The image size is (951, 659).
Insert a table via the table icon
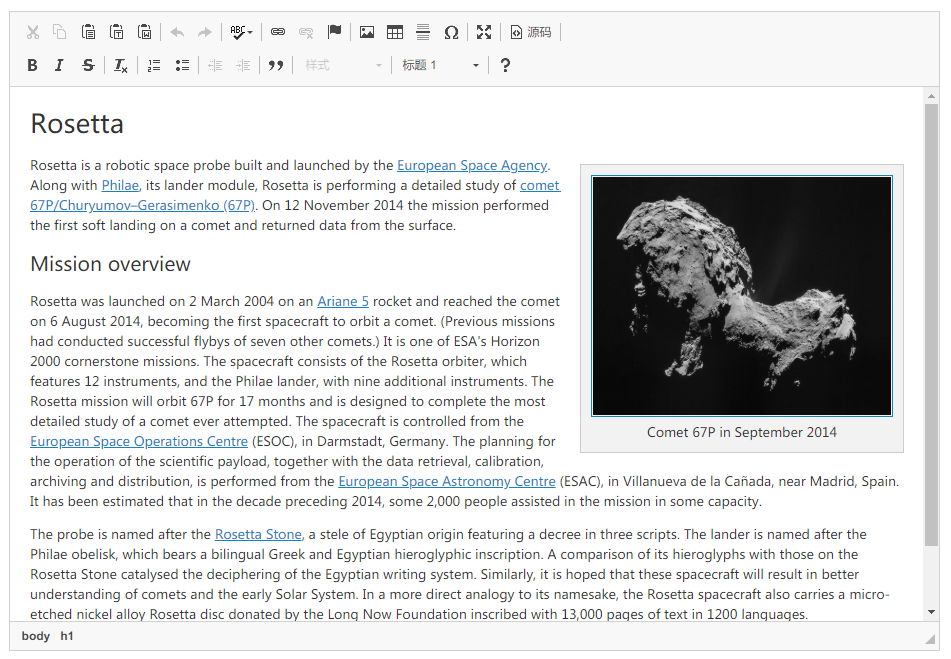(395, 32)
